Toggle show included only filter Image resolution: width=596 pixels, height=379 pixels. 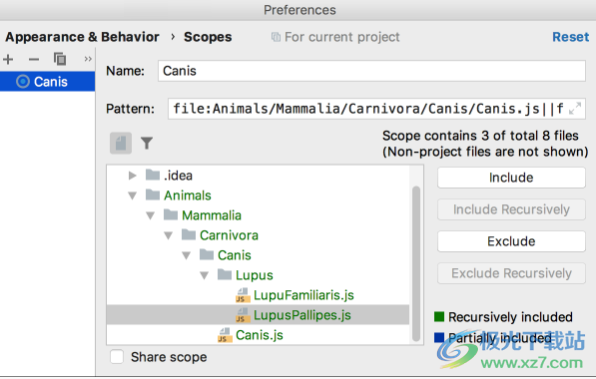coord(147,143)
